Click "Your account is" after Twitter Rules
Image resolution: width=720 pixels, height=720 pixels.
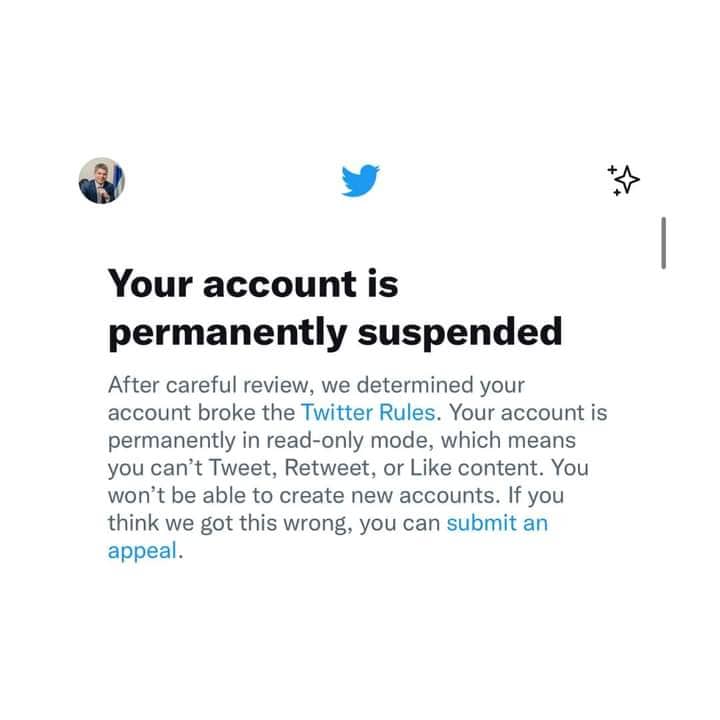[528, 412]
